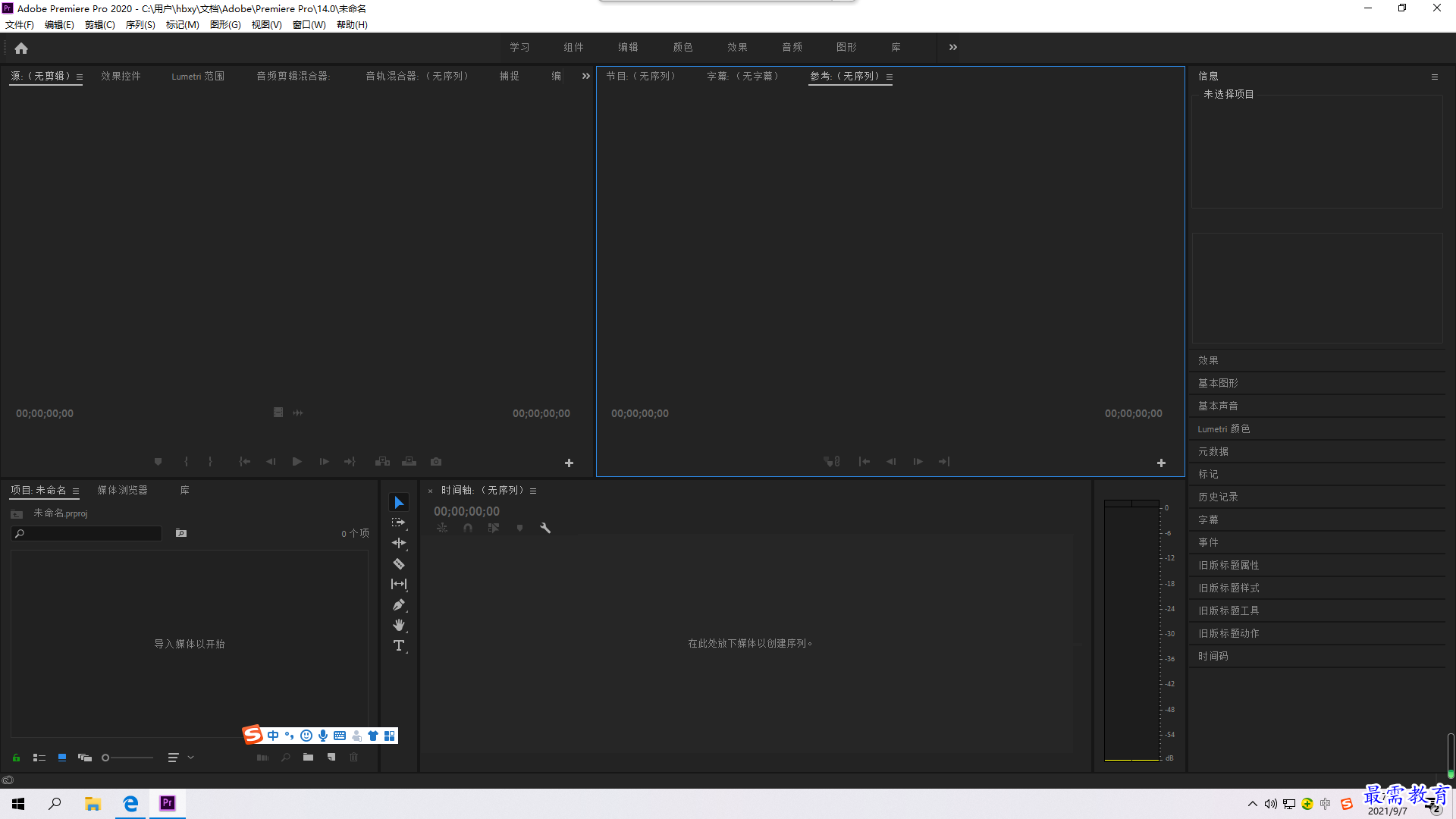Mark In point in source monitor

coord(186,462)
